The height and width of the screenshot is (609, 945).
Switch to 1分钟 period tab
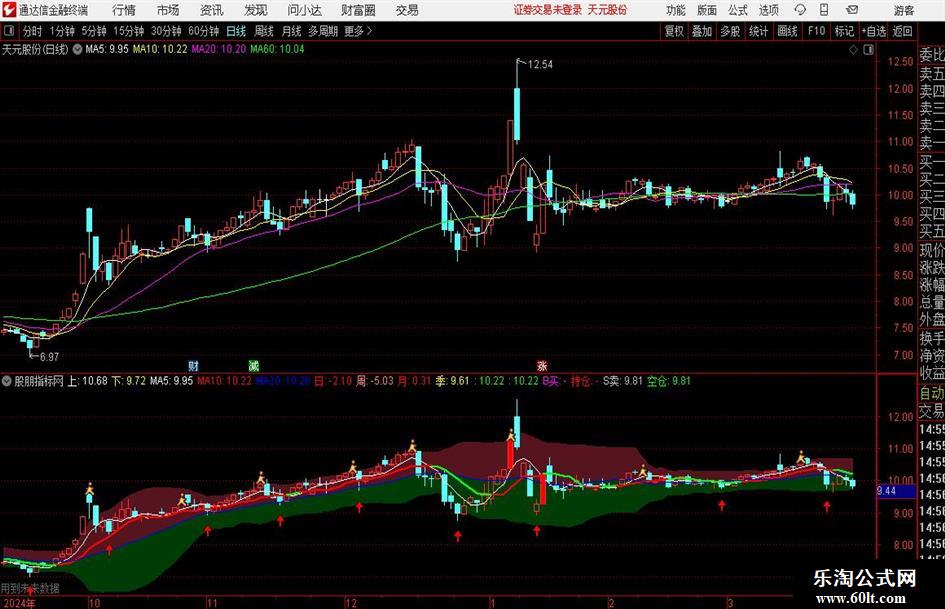(62, 31)
